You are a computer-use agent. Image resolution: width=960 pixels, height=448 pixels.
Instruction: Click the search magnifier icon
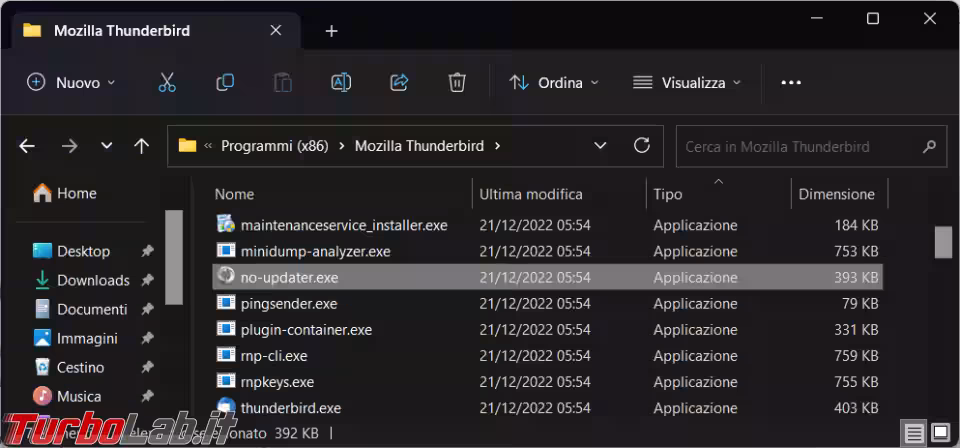click(x=929, y=146)
